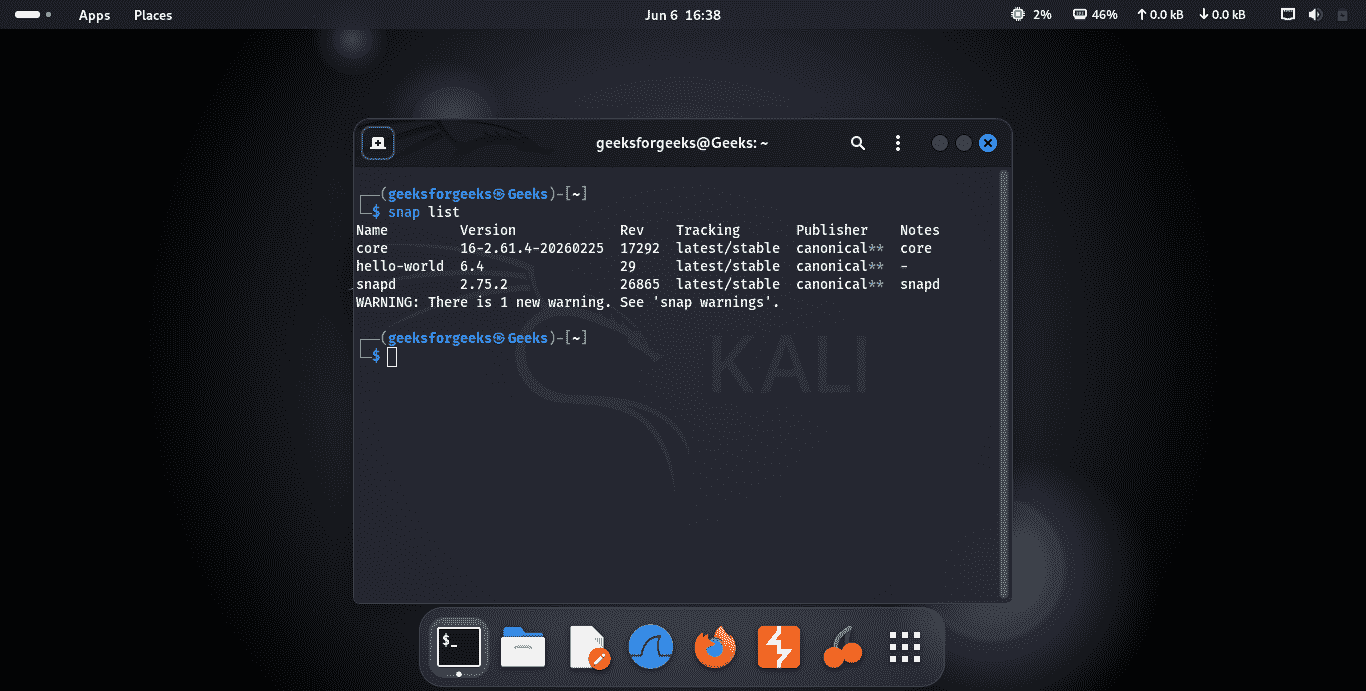Click the window title geeksforgeeks@Geeks: ~

pos(682,143)
